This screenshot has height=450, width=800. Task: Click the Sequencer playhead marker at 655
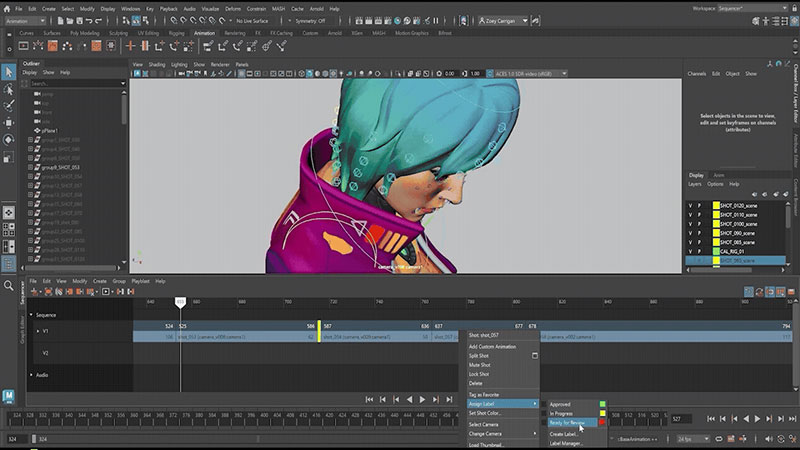pos(180,302)
